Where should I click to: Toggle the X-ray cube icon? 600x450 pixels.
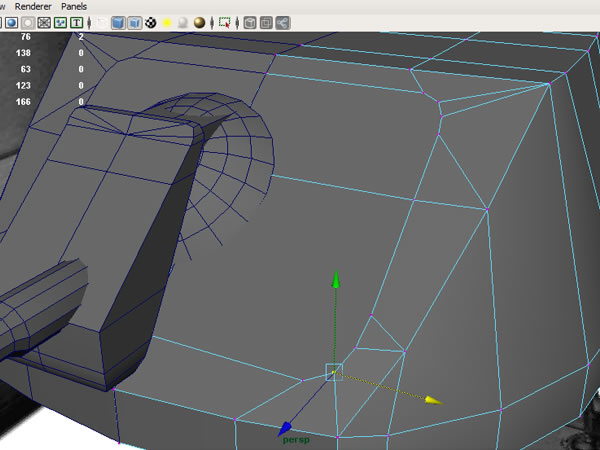coord(250,22)
